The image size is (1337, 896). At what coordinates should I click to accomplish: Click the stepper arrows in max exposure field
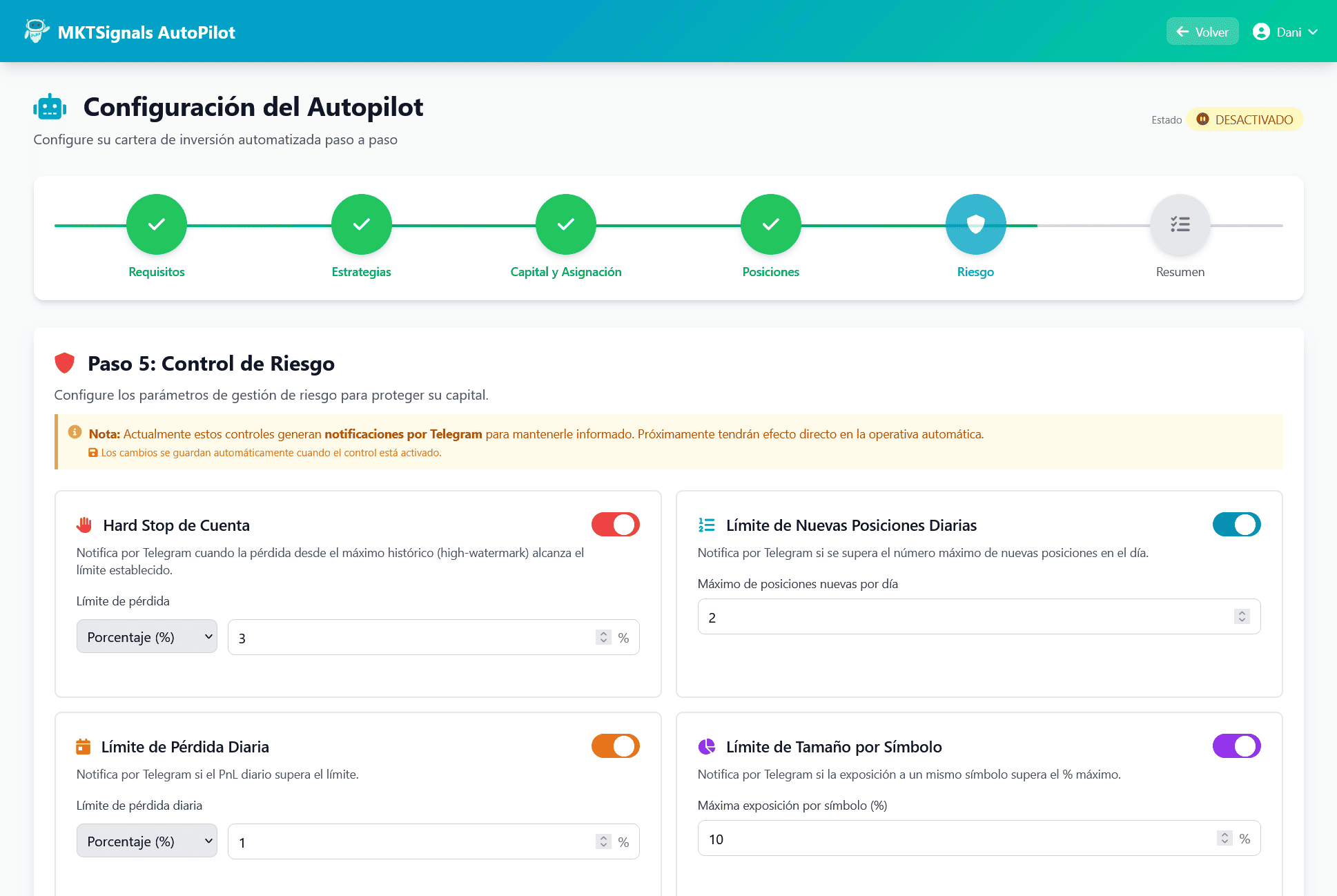coord(1224,838)
